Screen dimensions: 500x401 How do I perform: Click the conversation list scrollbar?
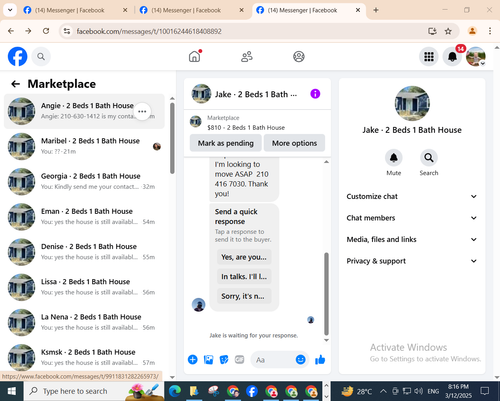172,138
